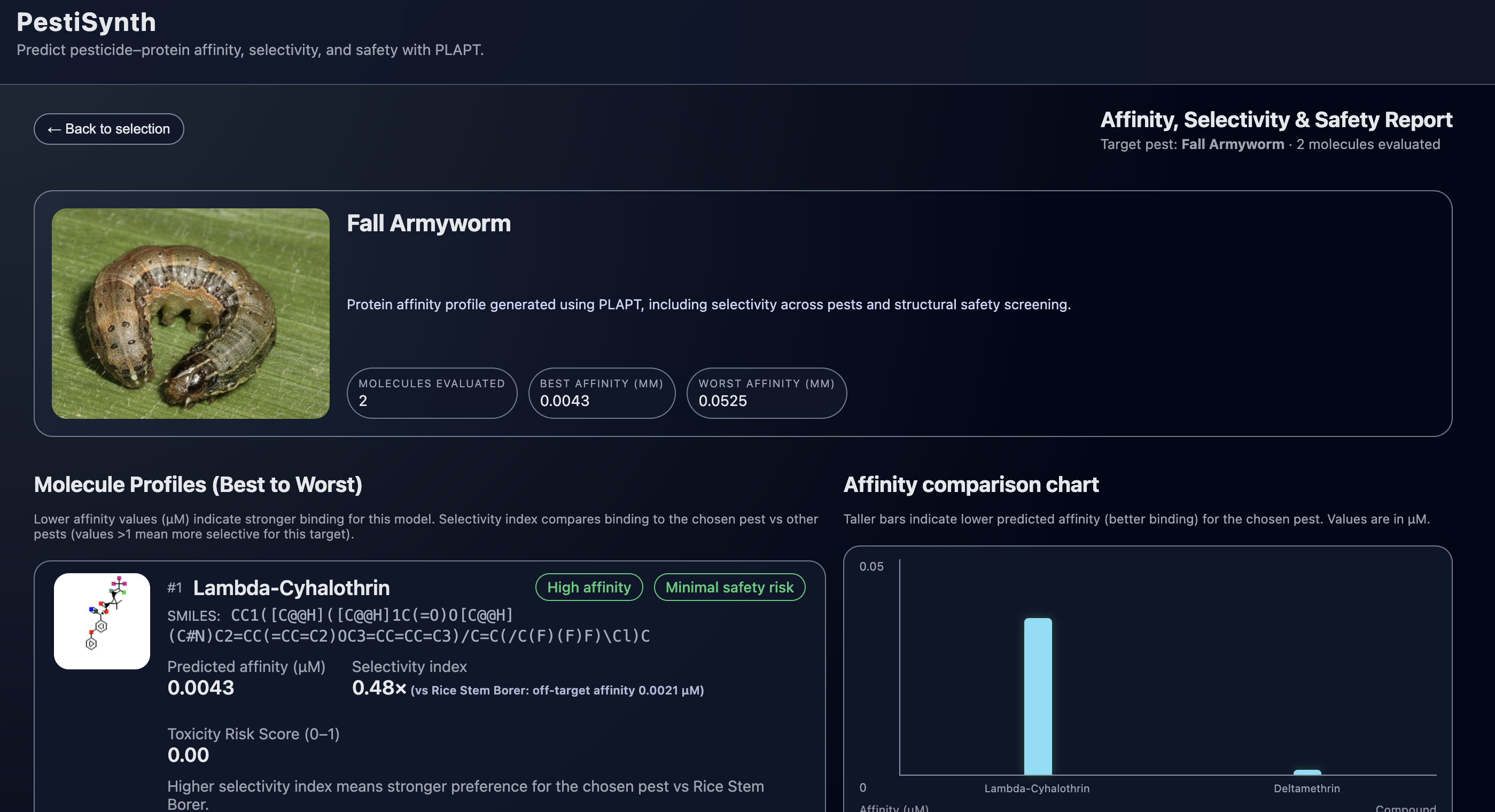Click the Toxicity Risk Score value 0.00
This screenshot has width=1495, height=812.
pyautogui.click(x=188, y=755)
